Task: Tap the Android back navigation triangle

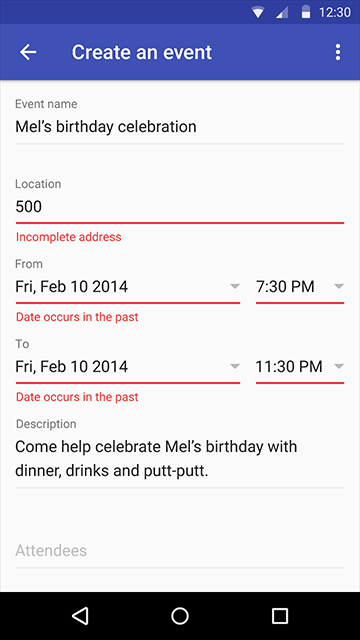Action: point(80,616)
